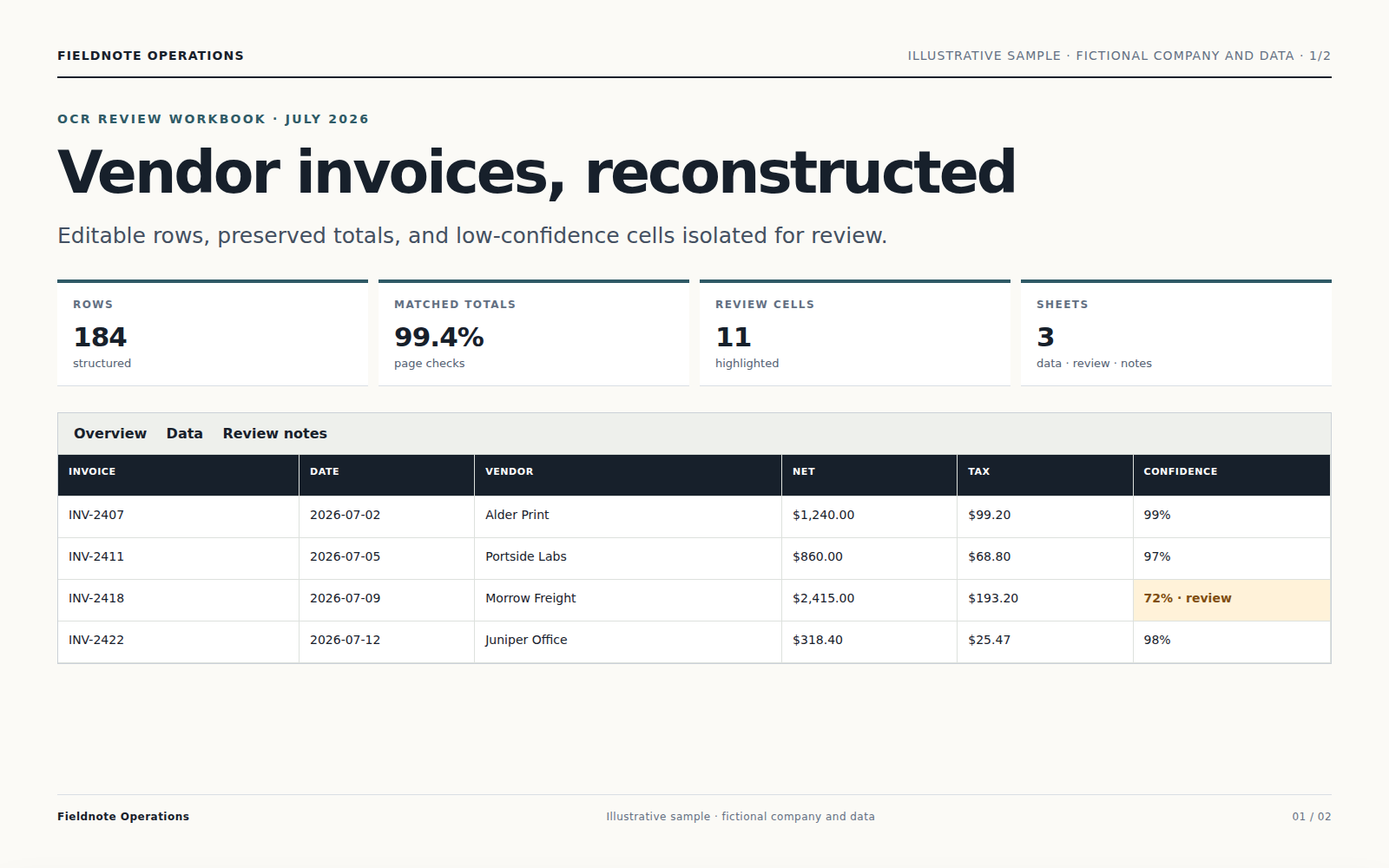This screenshot has height=868, width=1389.
Task: Select vendor cell Morrow Freight
Action: coord(629,600)
